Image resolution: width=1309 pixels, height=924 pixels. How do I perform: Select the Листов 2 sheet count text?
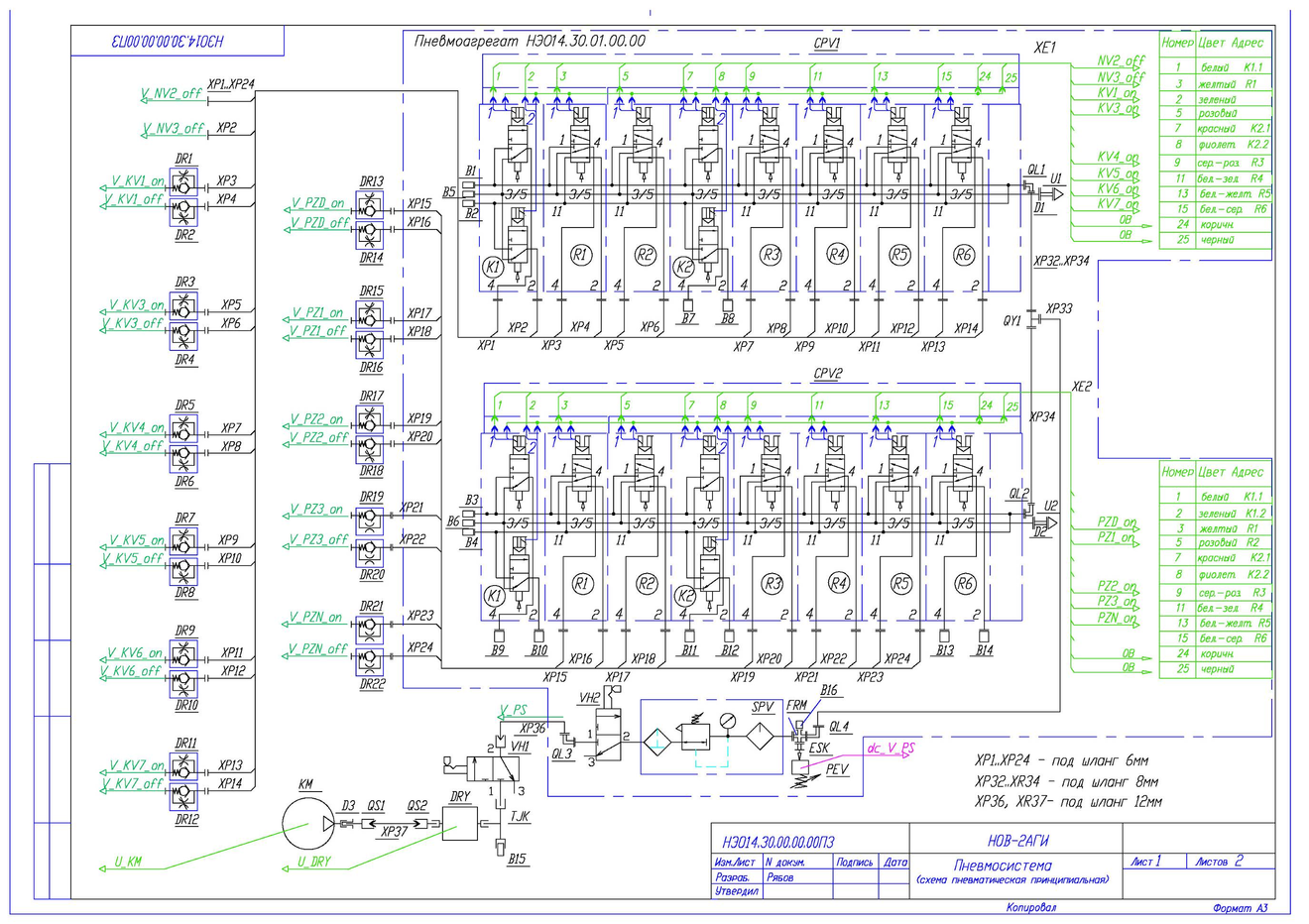pos(1219,862)
